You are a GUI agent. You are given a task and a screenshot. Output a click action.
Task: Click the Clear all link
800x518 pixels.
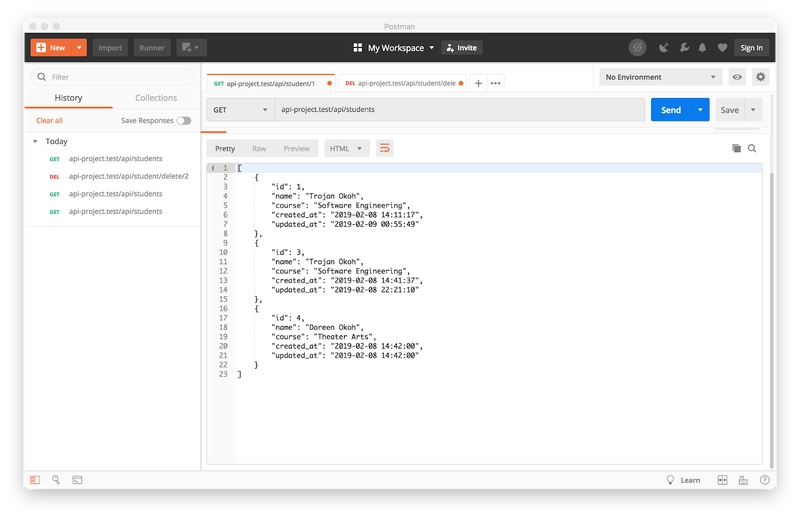[x=49, y=120]
